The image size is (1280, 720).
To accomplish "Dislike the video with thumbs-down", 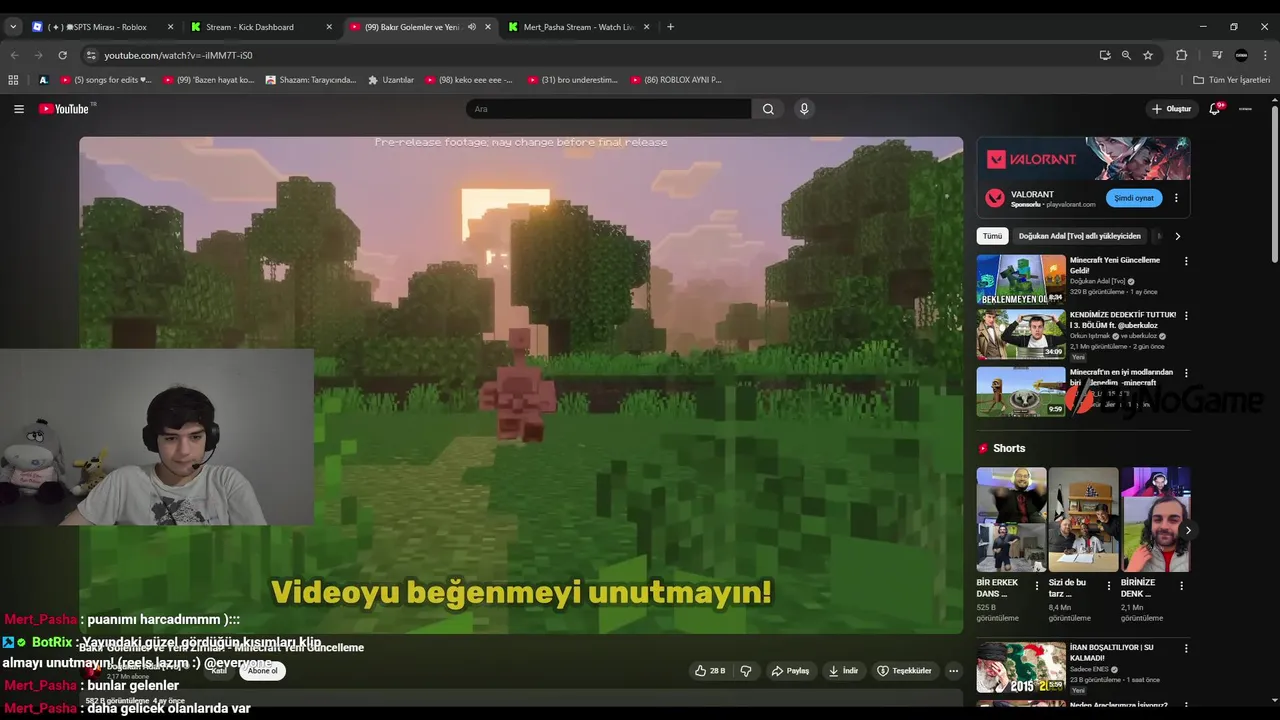I will pos(746,671).
